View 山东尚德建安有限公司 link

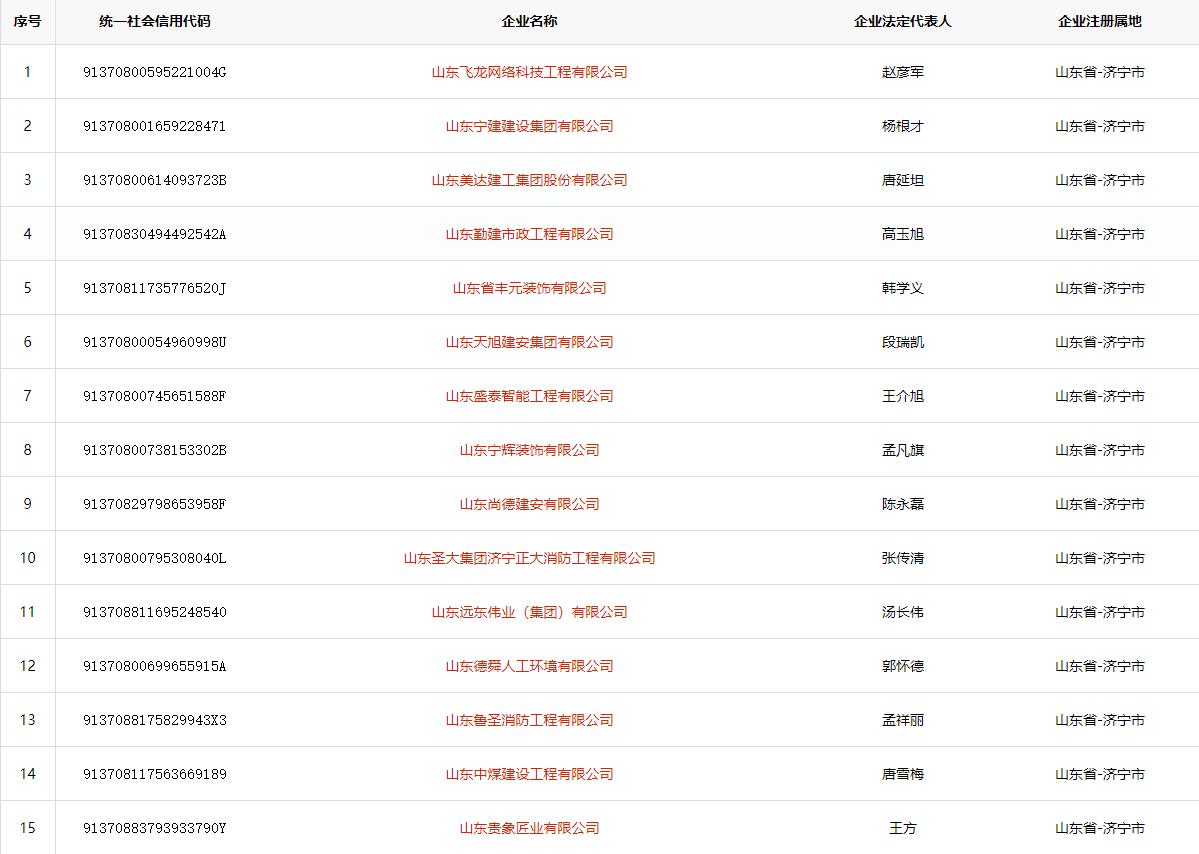click(529, 504)
